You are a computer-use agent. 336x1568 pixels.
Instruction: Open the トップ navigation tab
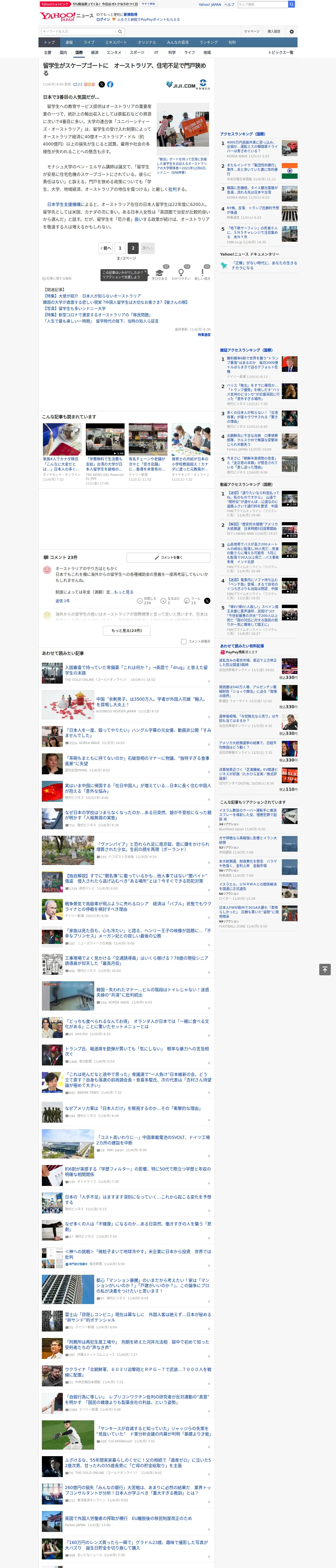click(x=49, y=43)
